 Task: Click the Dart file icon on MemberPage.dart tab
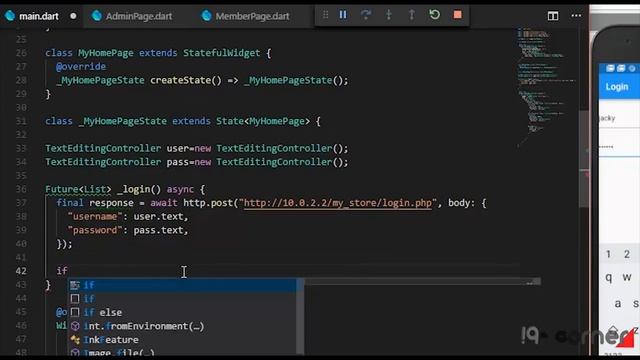[x=207, y=16]
